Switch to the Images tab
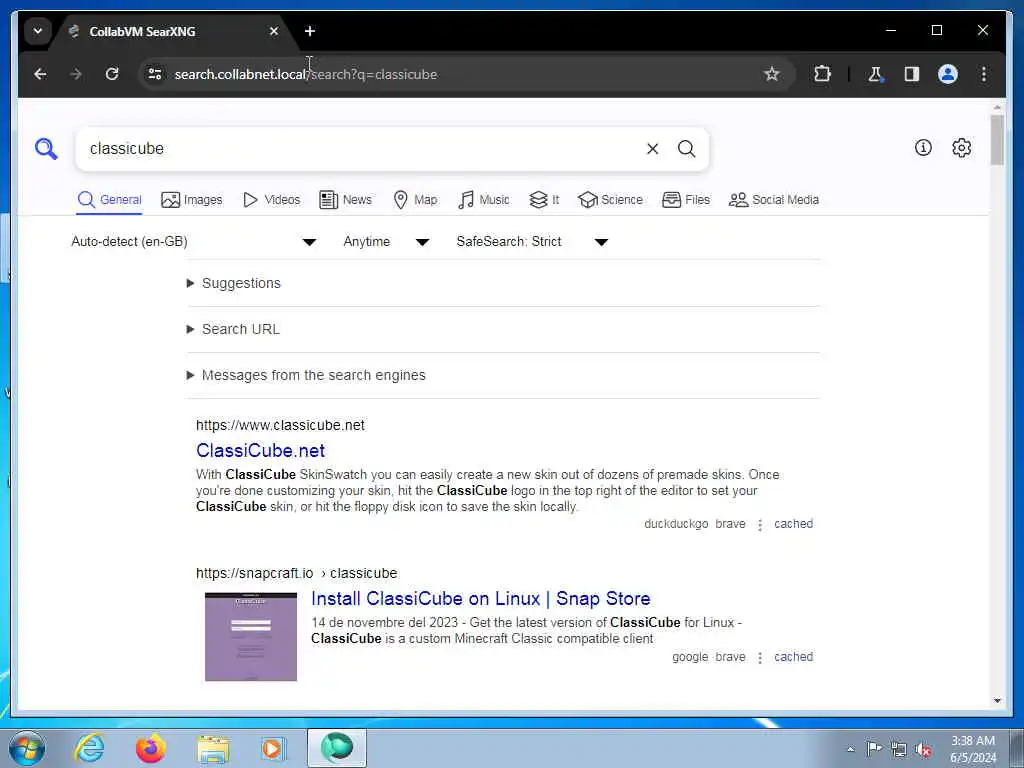Viewport: 1024px width, 768px height. click(191, 200)
